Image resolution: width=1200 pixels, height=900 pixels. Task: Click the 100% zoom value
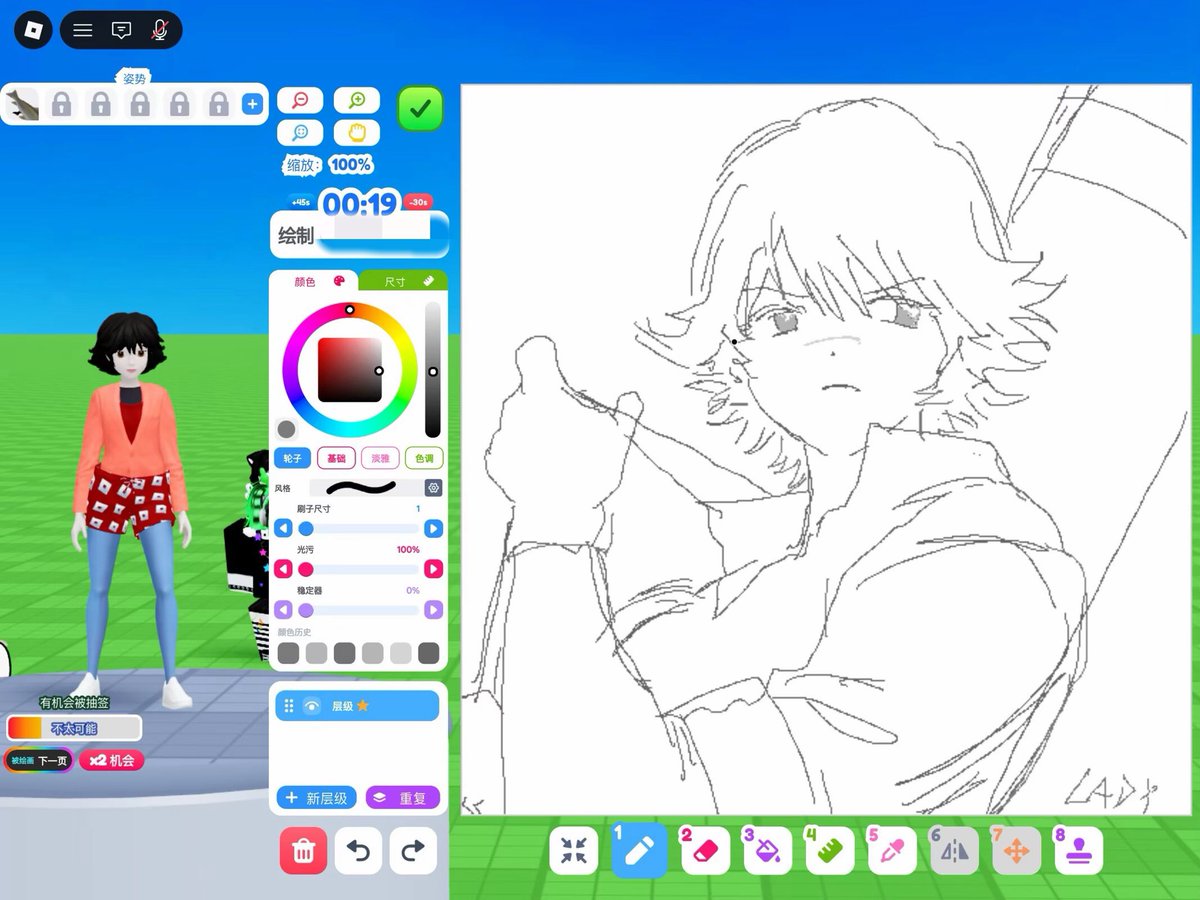tap(351, 165)
